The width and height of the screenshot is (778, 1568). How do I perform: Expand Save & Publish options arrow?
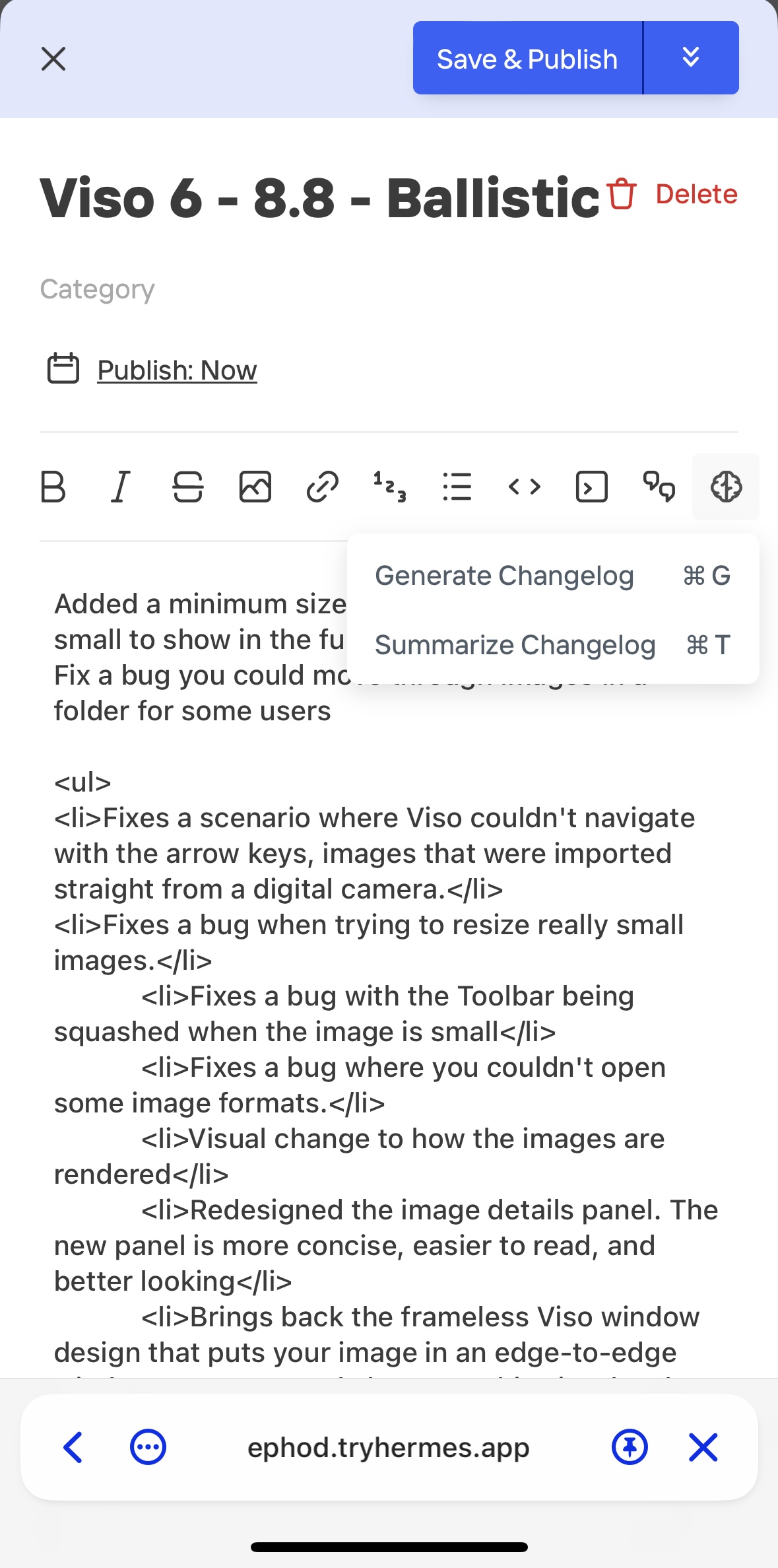click(x=691, y=58)
